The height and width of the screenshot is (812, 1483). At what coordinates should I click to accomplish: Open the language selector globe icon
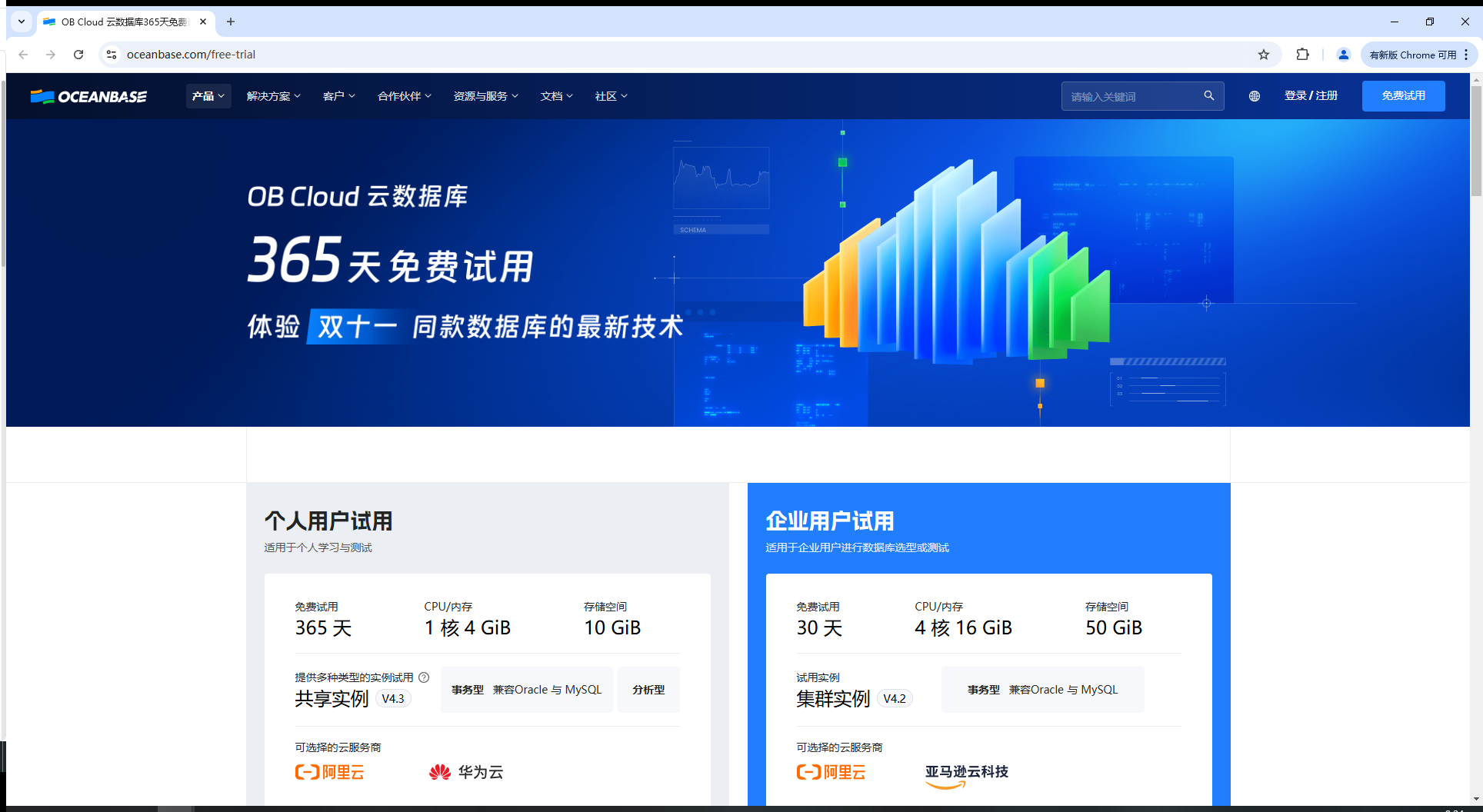(x=1254, y=95)
